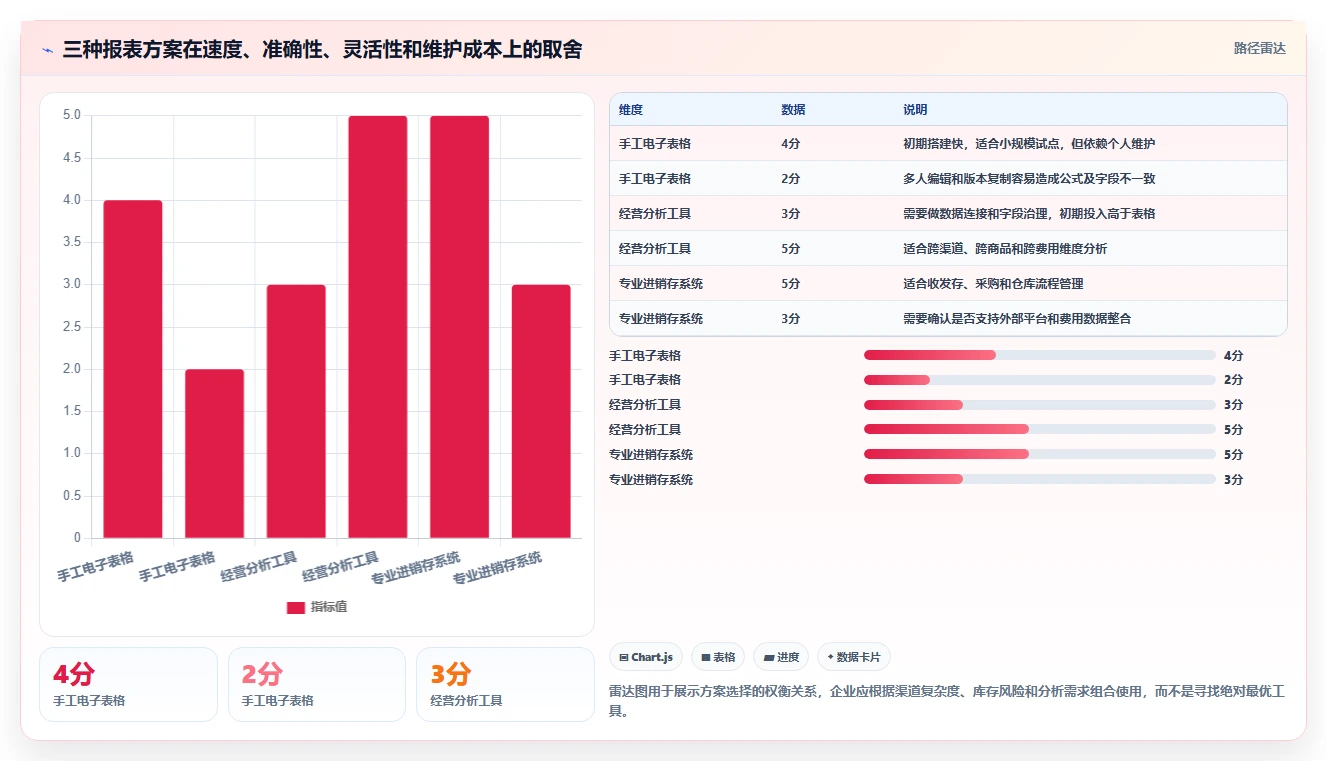
Task: Click the page title 三种报表方案在速度…取舍
Action: [x=322, y=49]
